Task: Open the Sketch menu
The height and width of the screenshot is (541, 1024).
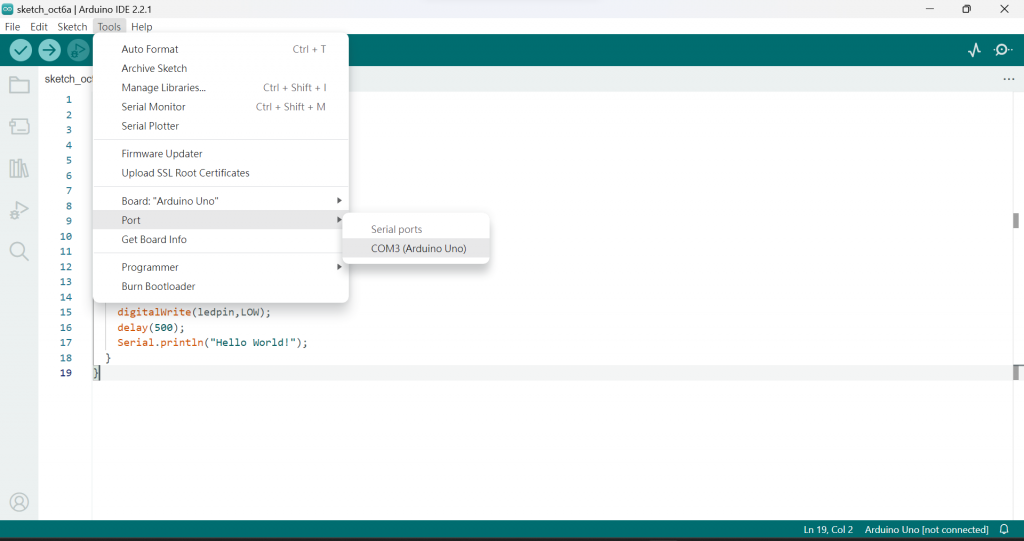Action: [72, 27]
